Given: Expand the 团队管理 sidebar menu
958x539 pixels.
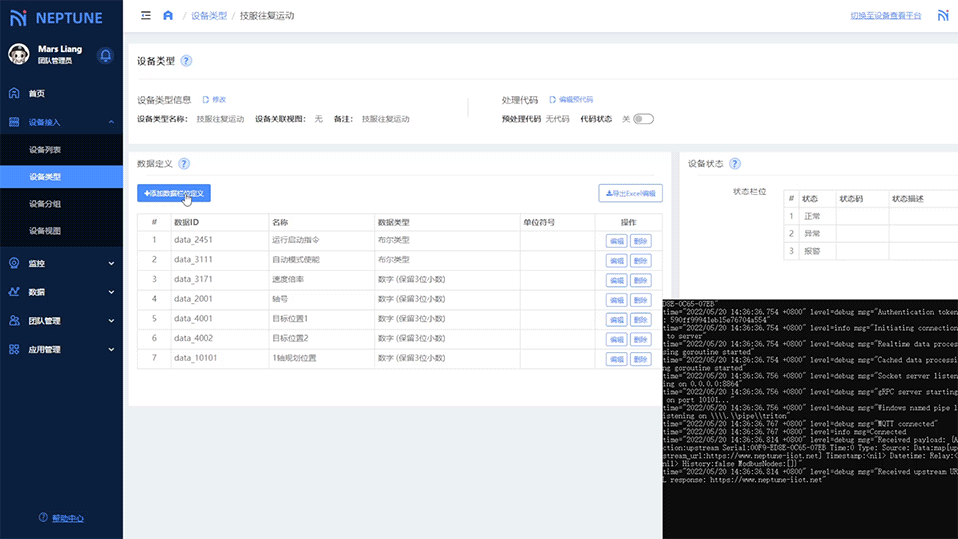Looking at the screenshot, I should pyautogui.click(x=61, y=321).
